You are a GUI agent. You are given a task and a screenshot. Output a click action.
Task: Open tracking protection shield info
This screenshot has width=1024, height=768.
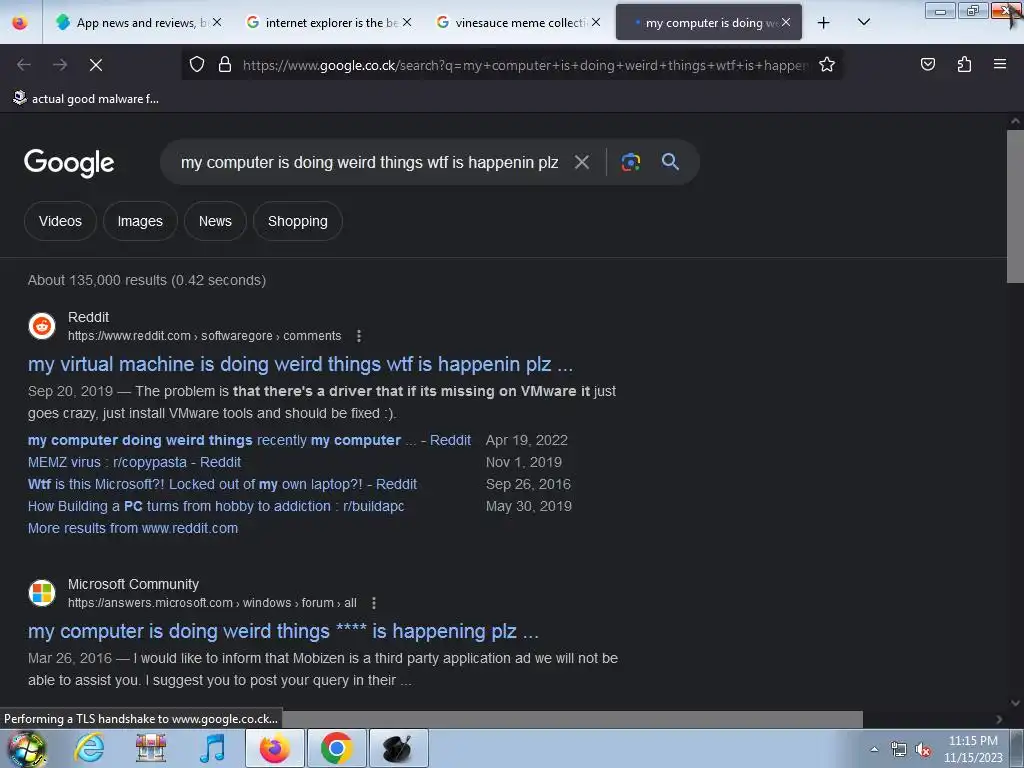(x=197, y=64)
